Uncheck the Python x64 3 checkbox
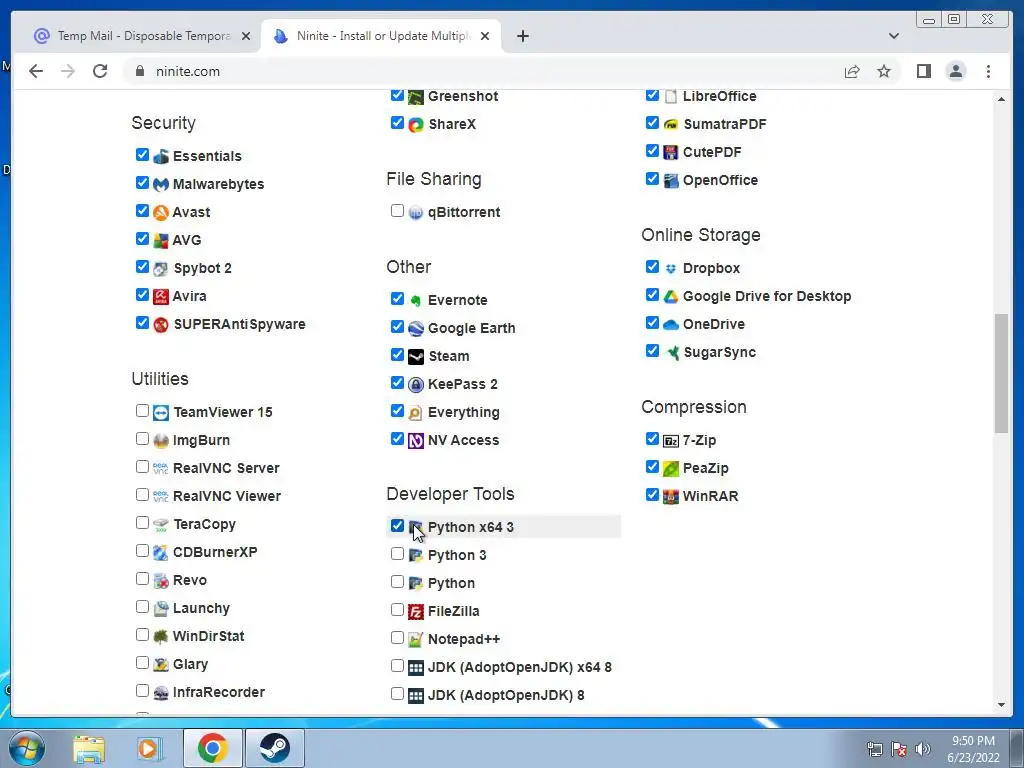Image resolution: width=1024 pixels, height=768 pixels. click(x=397, y=526)
